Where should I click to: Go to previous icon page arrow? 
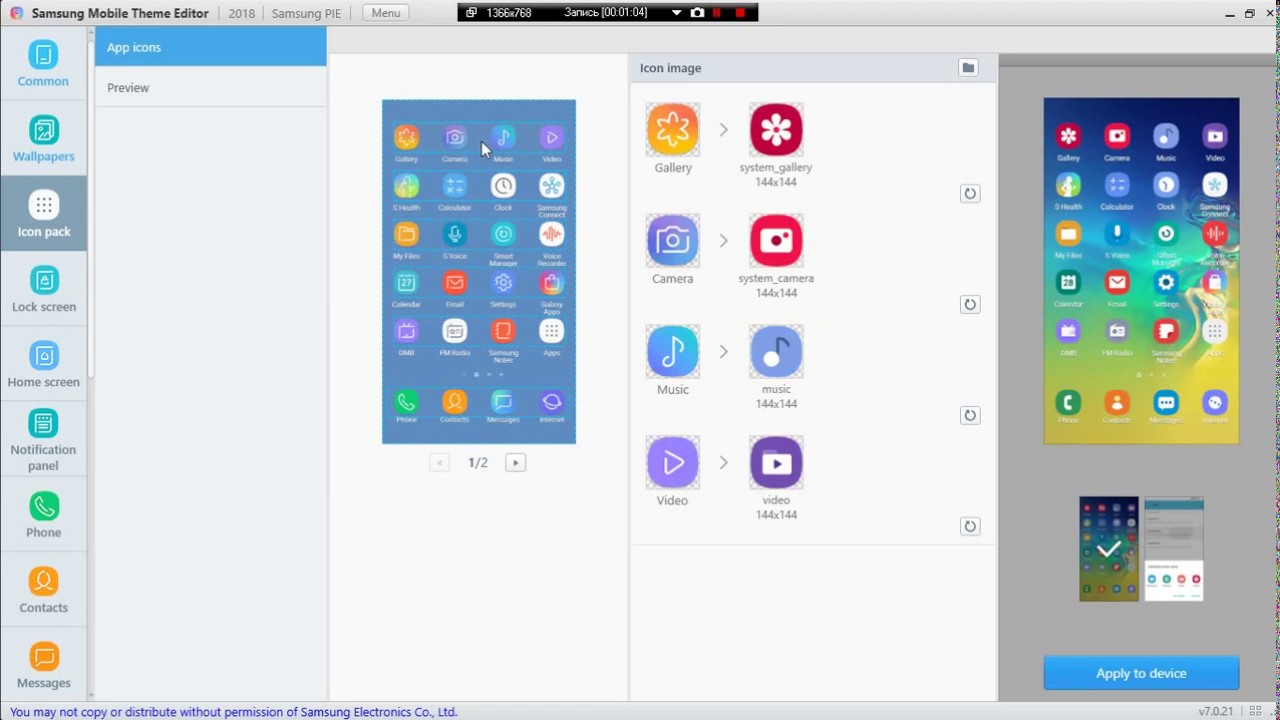[x=439, y=462]
